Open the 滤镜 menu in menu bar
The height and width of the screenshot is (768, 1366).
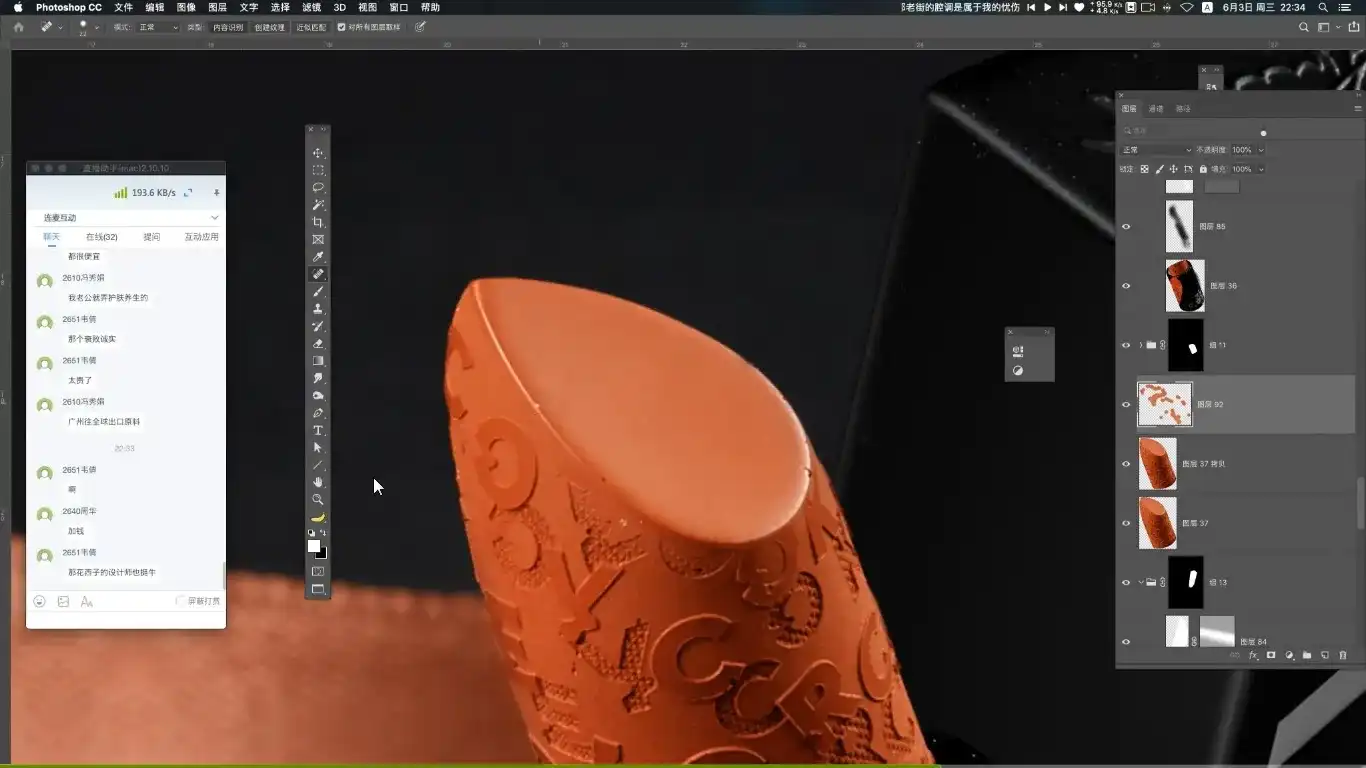(x=311, y=7)
